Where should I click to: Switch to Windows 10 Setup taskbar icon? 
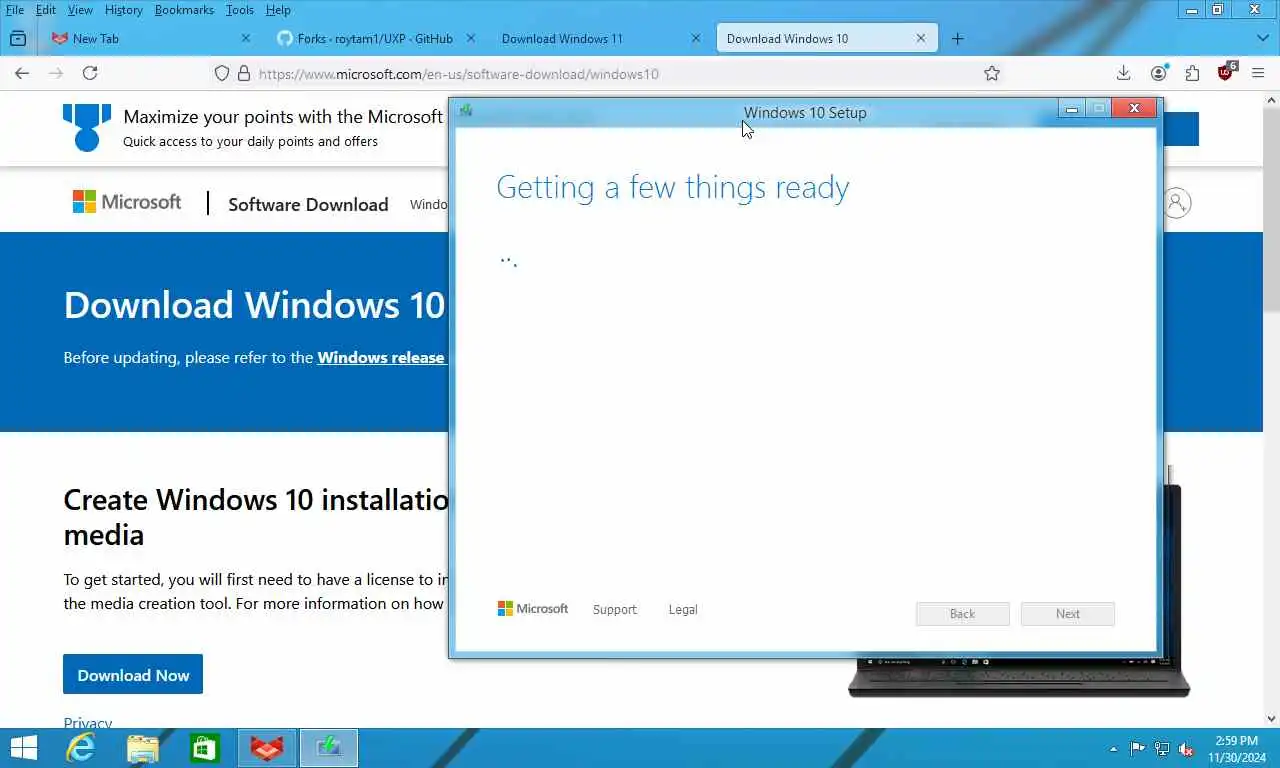[329, 748]
